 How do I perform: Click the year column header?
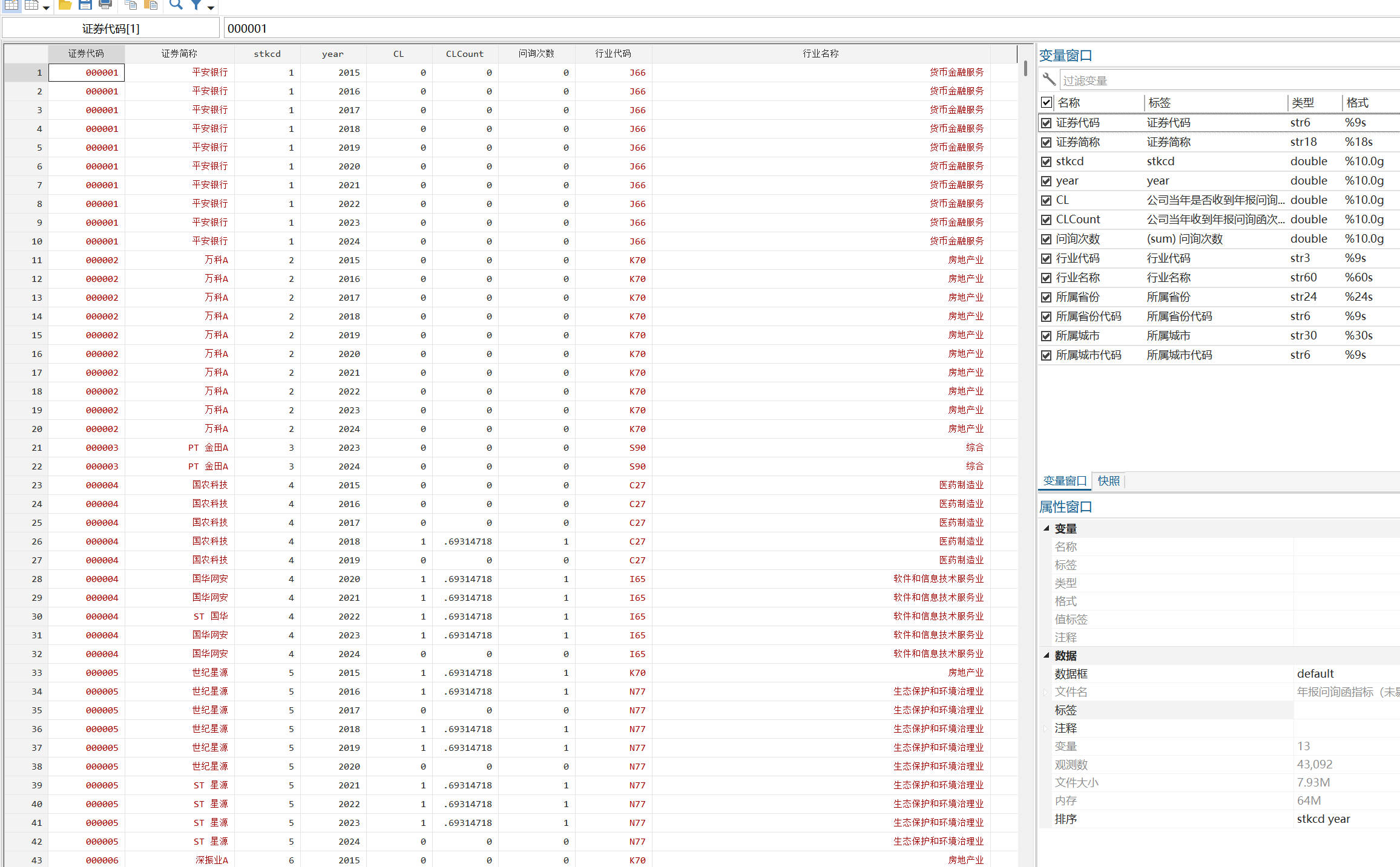[332, 54]
